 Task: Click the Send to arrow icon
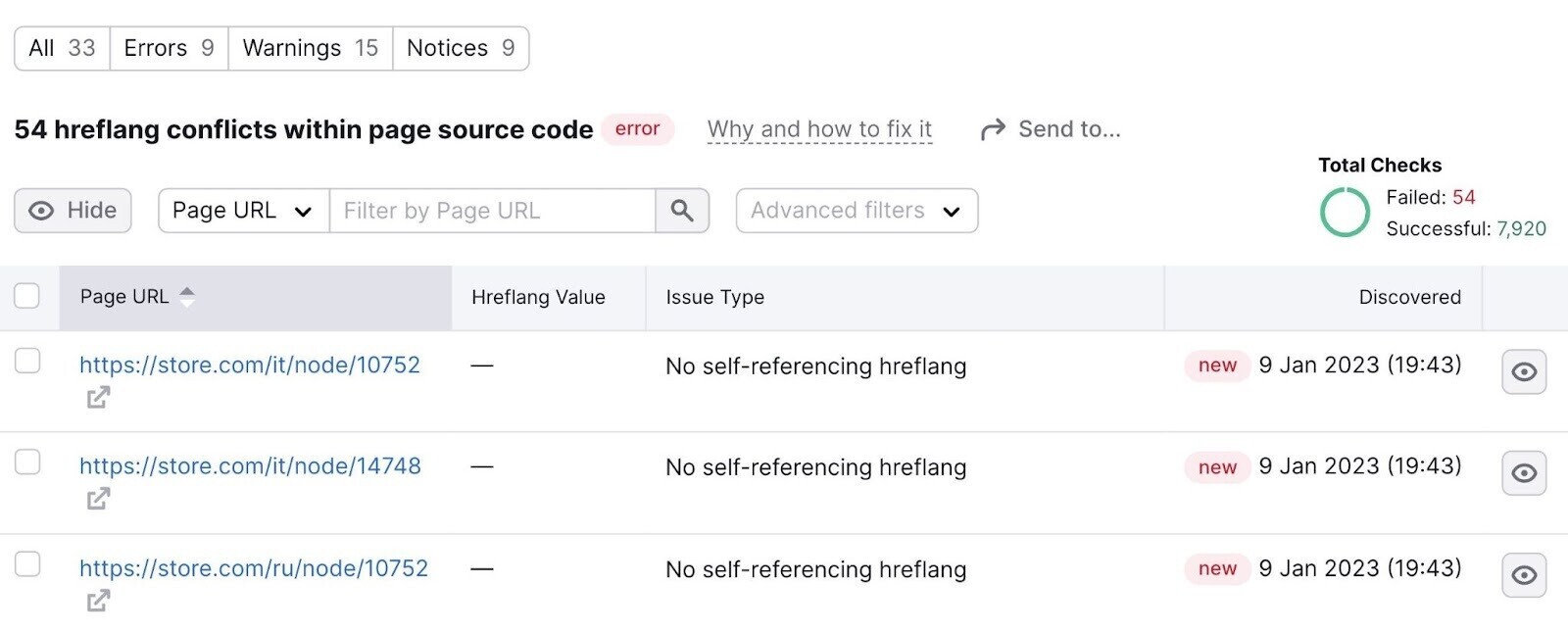[993, 129]
